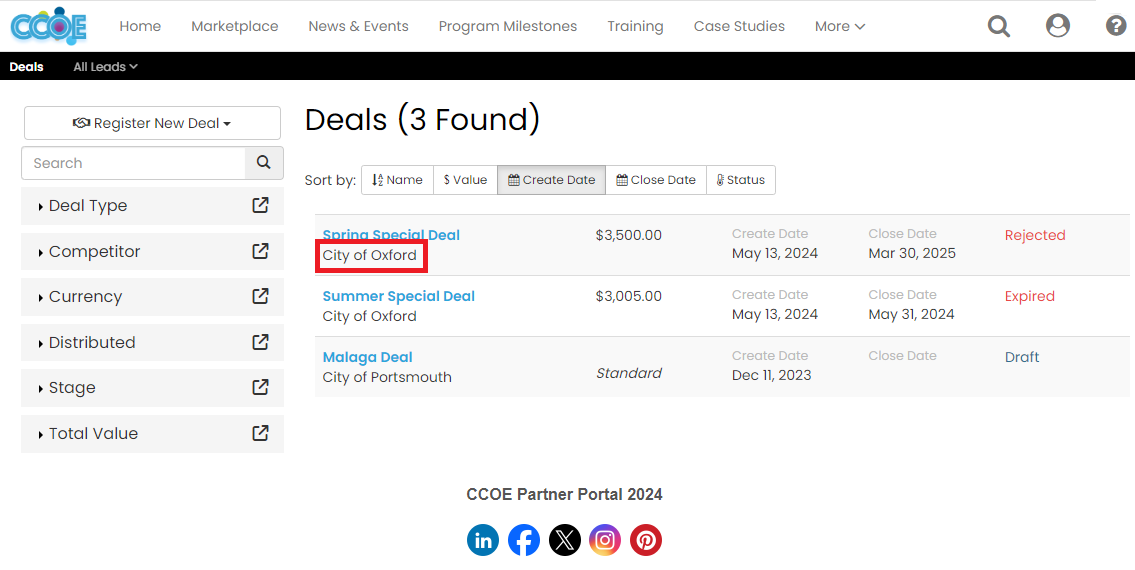This screenshot has height=570, width=1135.
Task: Visit the Instagram page
Action: 604,540
